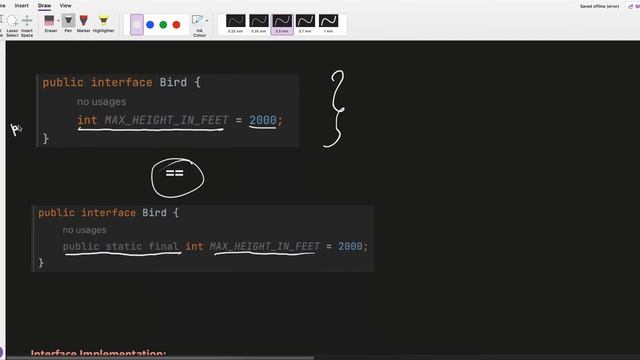Set pen thickness to 0.35 mm
Viewport: 640px width, 360px height.
259,24
